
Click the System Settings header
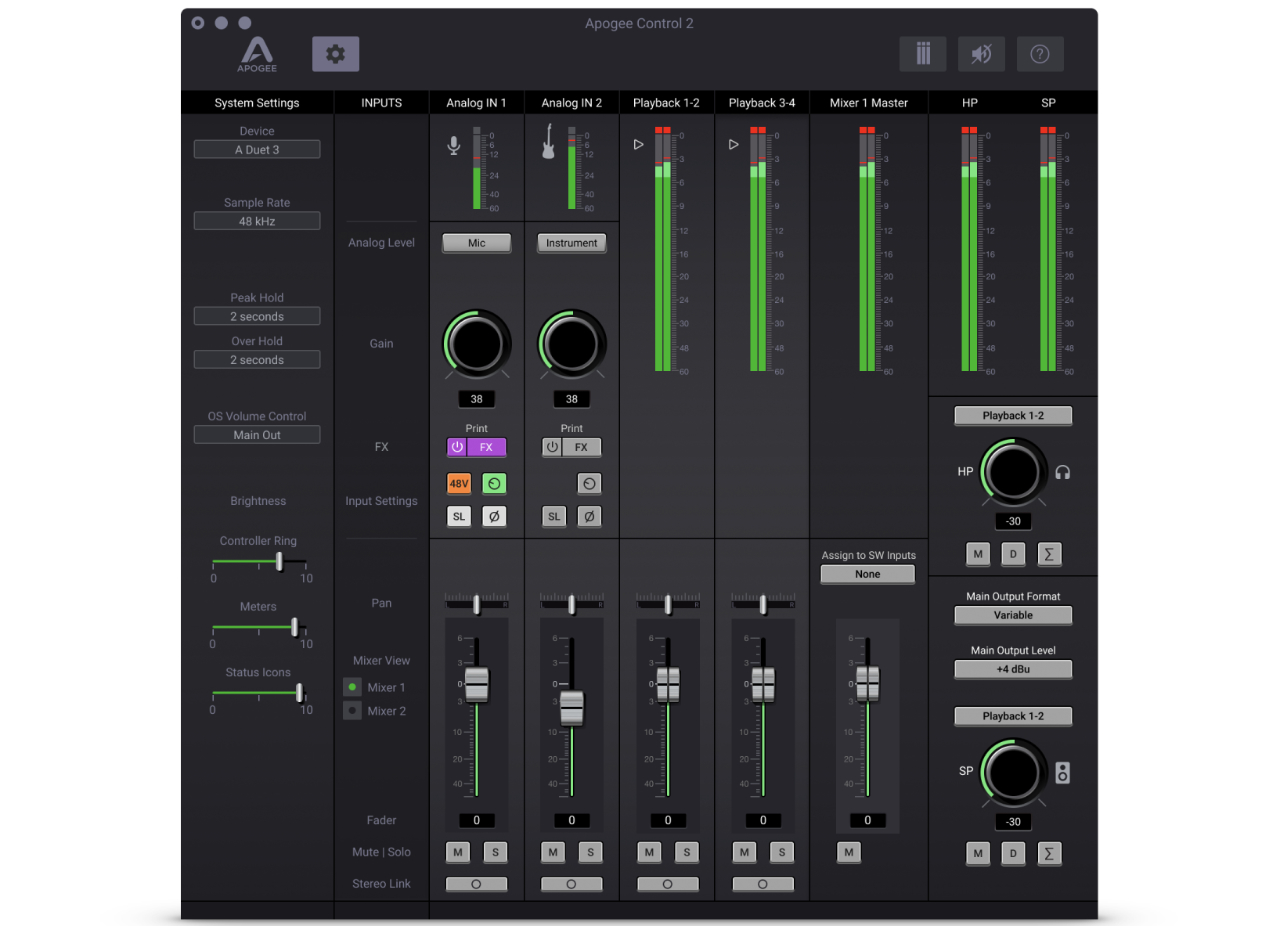257,103
